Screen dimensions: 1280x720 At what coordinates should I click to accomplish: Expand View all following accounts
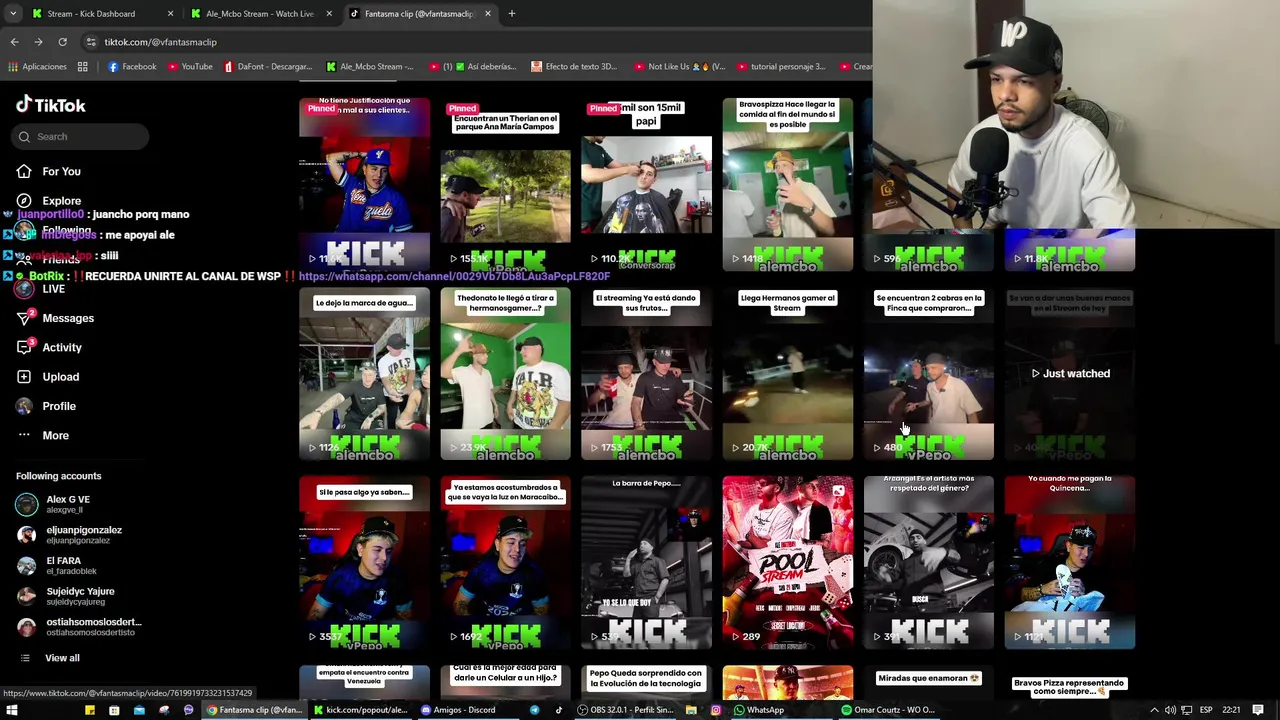(62, 658)
